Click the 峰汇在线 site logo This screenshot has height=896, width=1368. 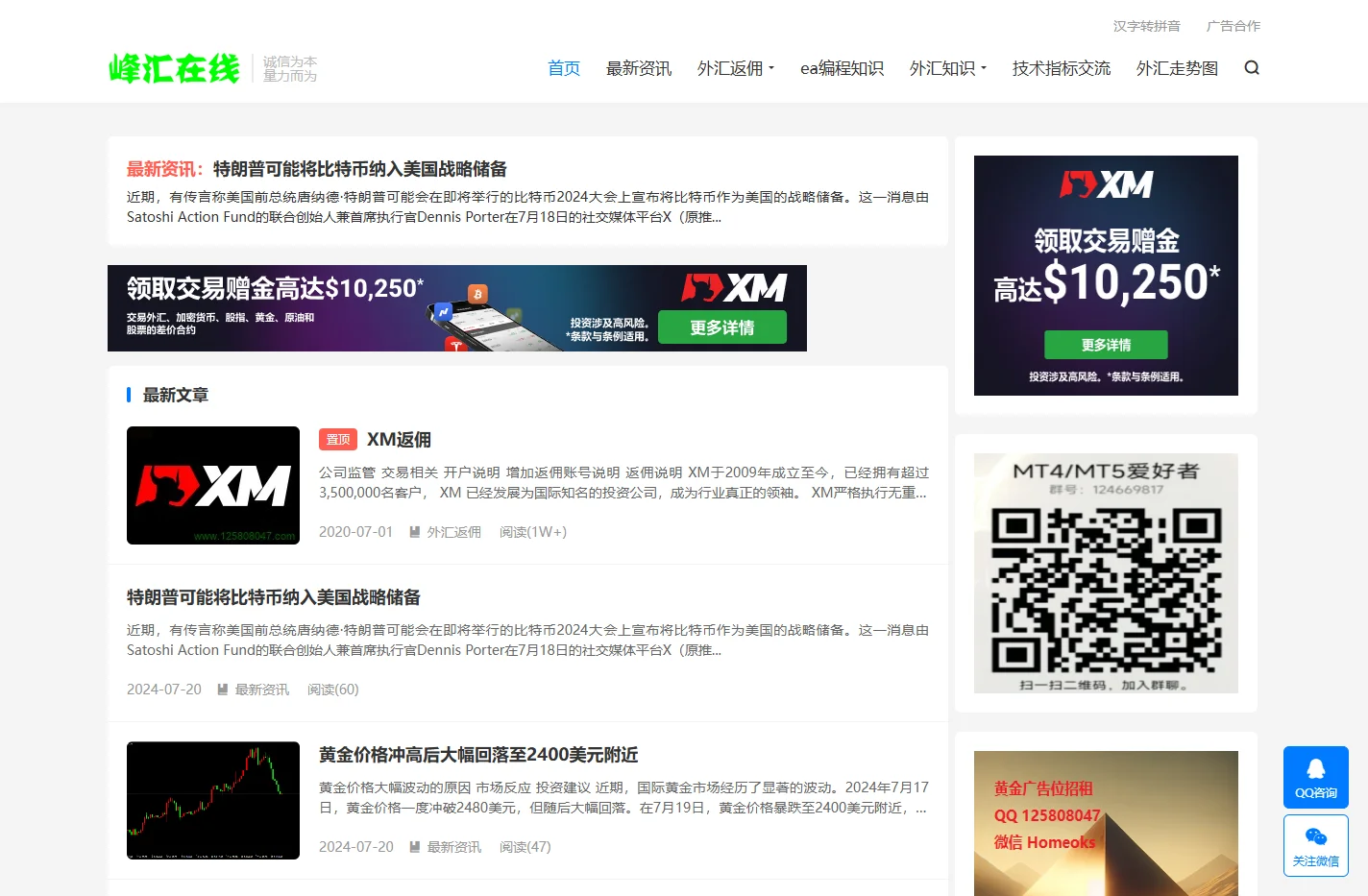(x=174, y=68)
